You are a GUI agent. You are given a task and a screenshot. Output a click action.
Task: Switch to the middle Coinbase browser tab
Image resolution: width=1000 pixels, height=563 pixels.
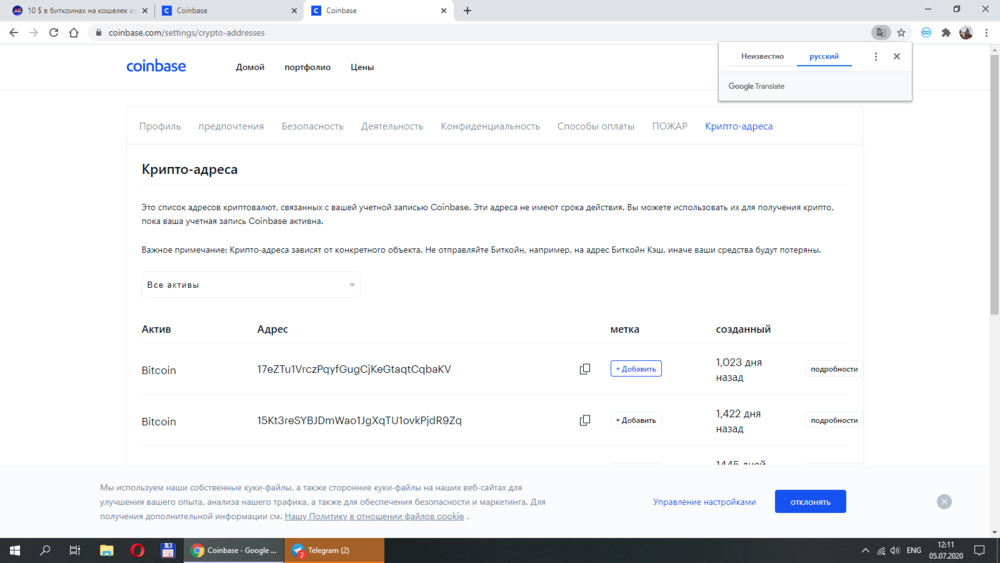click(228, 11)
